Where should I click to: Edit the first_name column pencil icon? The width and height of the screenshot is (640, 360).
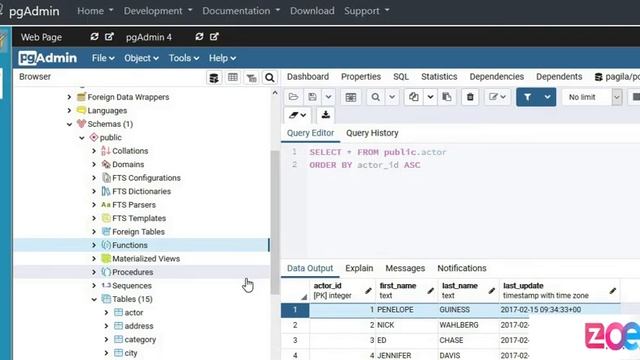click(x=430, y=291)
